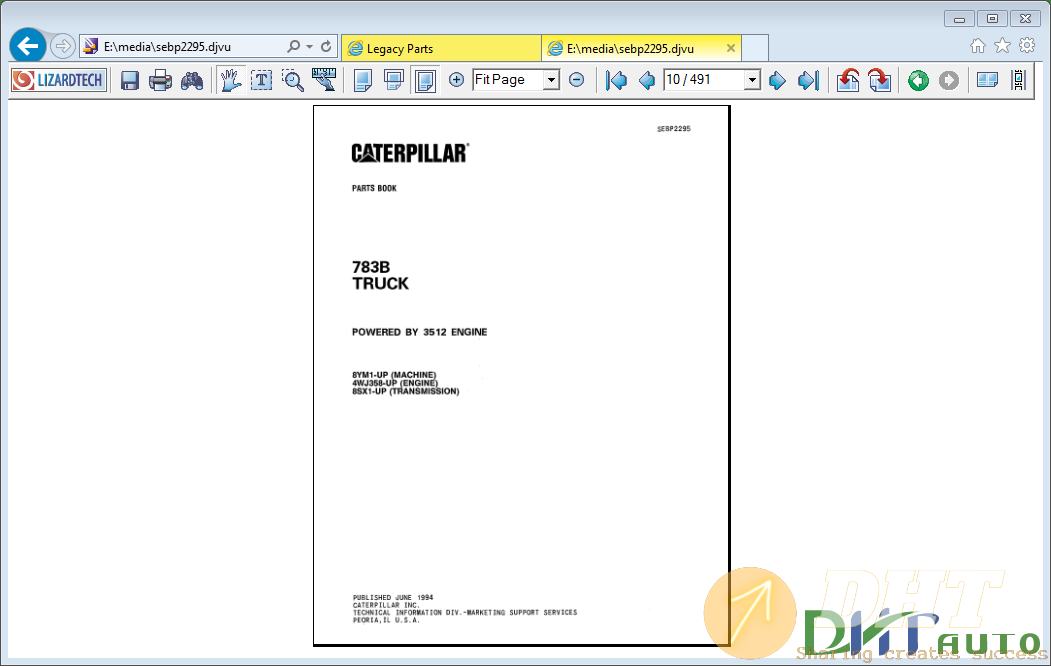Click the 'PARTS BOOK' text
The image size is (1051, 666).
tap(374, 188)
